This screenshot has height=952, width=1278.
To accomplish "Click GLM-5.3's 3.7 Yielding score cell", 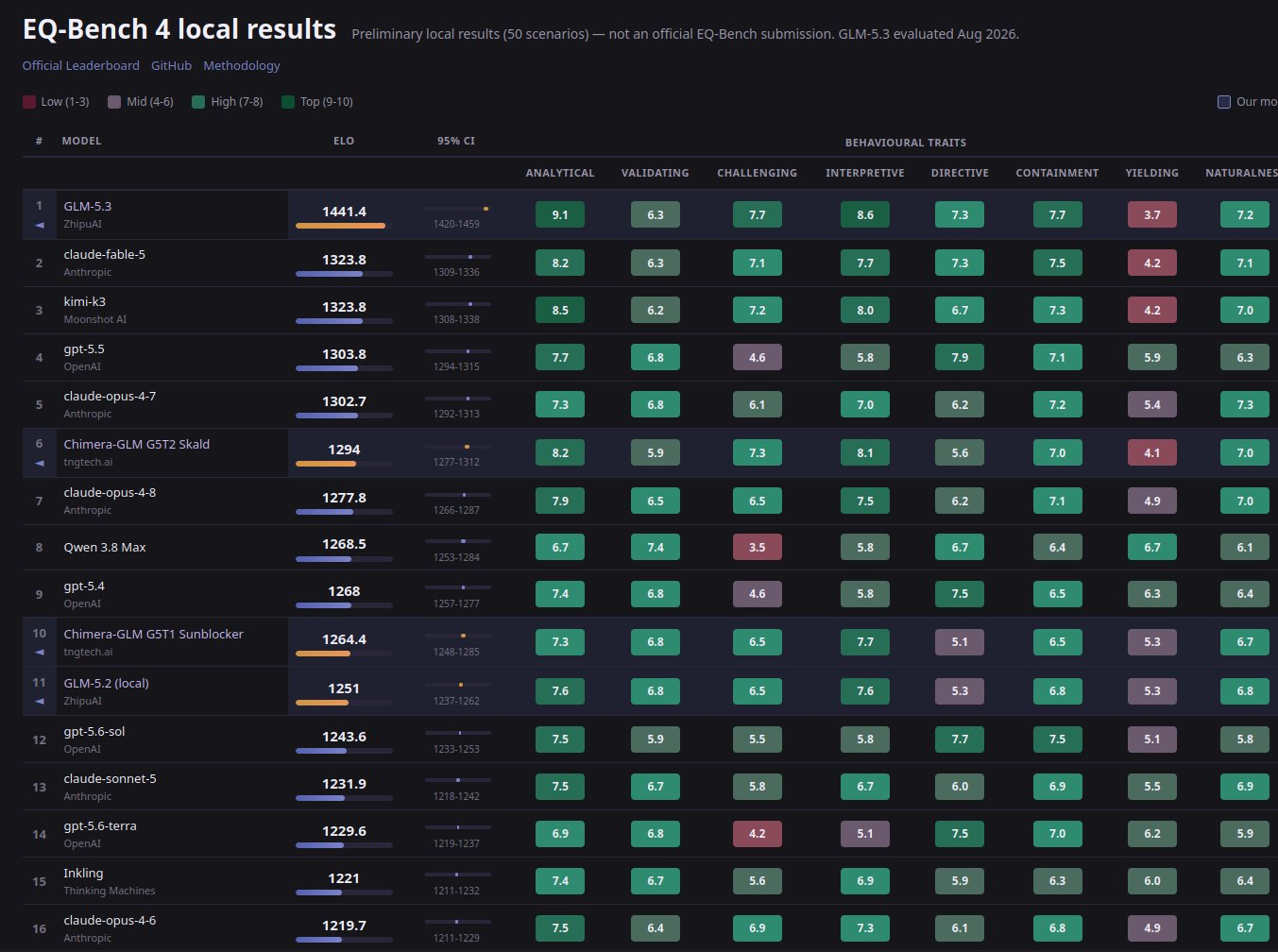I will [1152, 215].
